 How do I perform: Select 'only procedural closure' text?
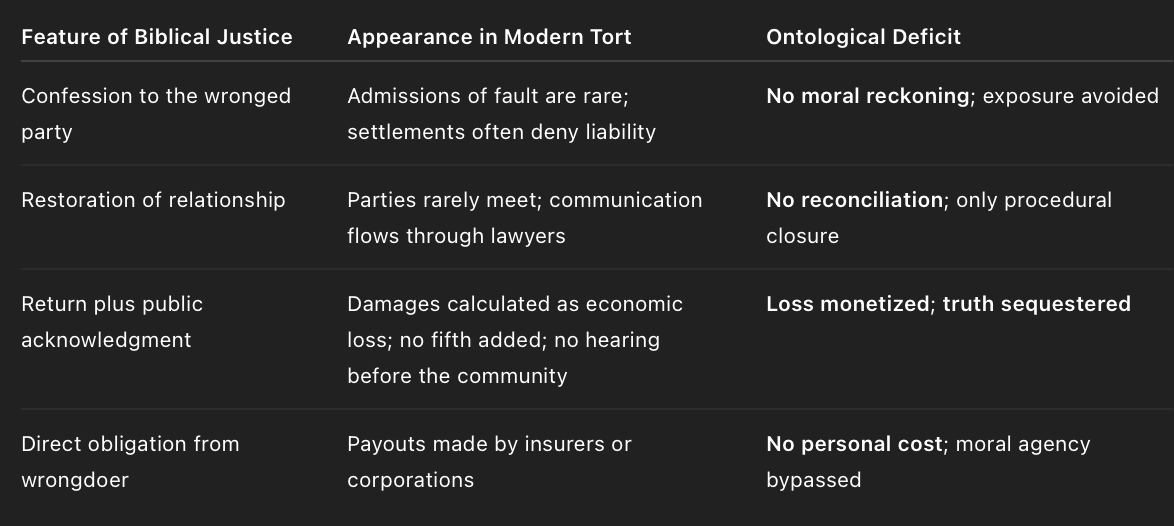pyautogui.click(x=939, y=218)
